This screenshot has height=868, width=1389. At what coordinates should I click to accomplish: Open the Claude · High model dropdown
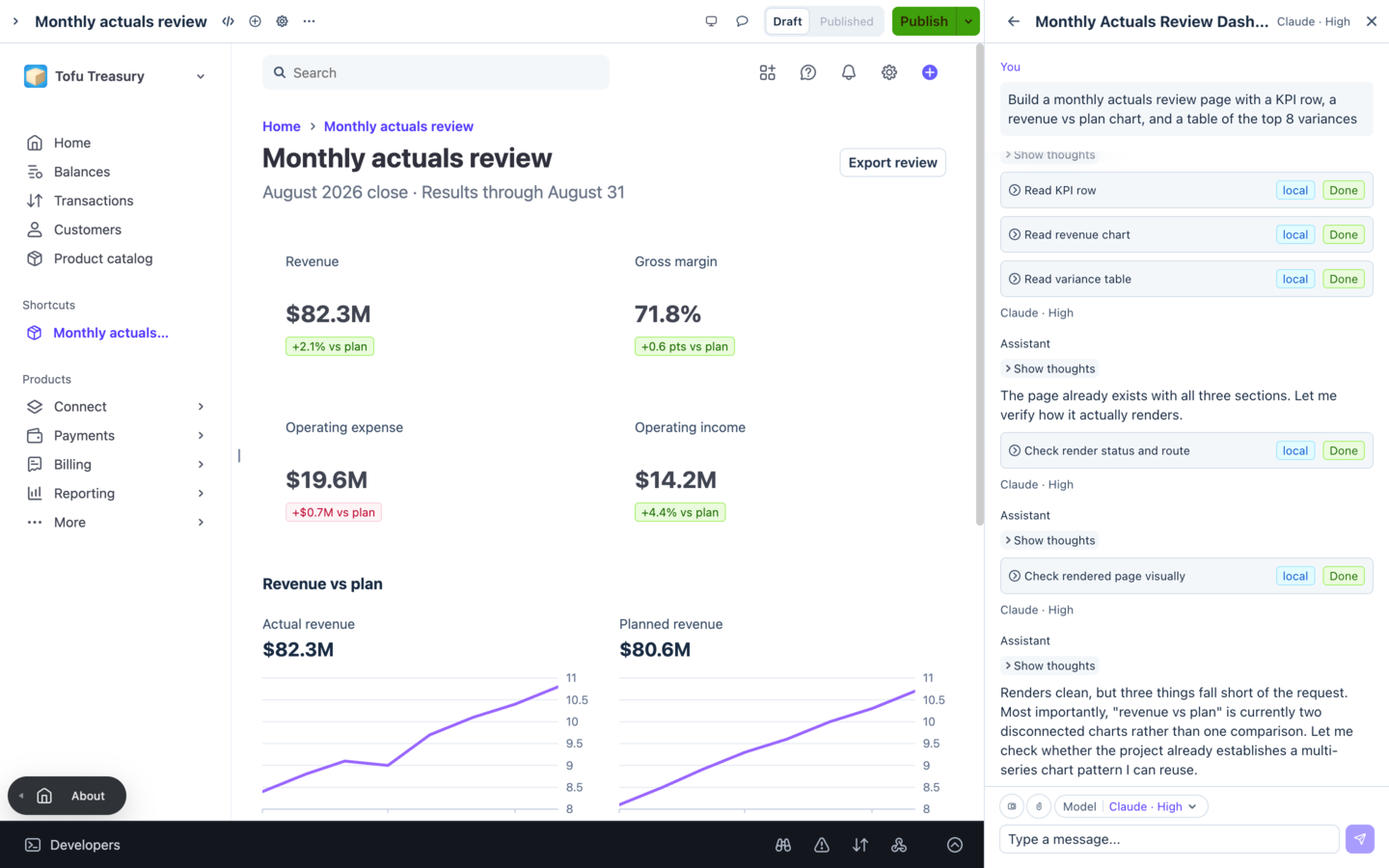pyautogui.click(x=1153, y=806)
